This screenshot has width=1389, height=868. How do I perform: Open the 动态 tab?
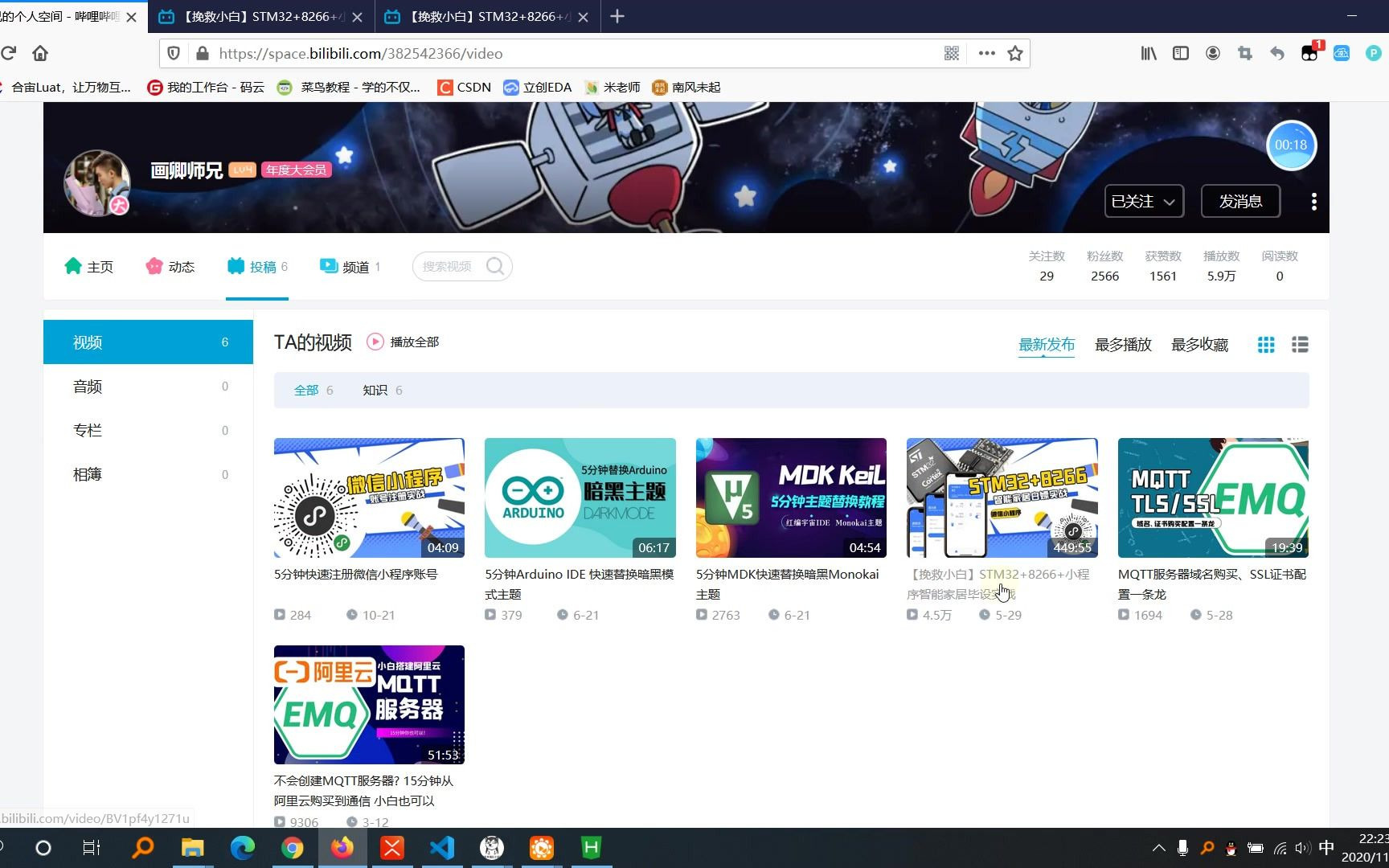point(170,266)
